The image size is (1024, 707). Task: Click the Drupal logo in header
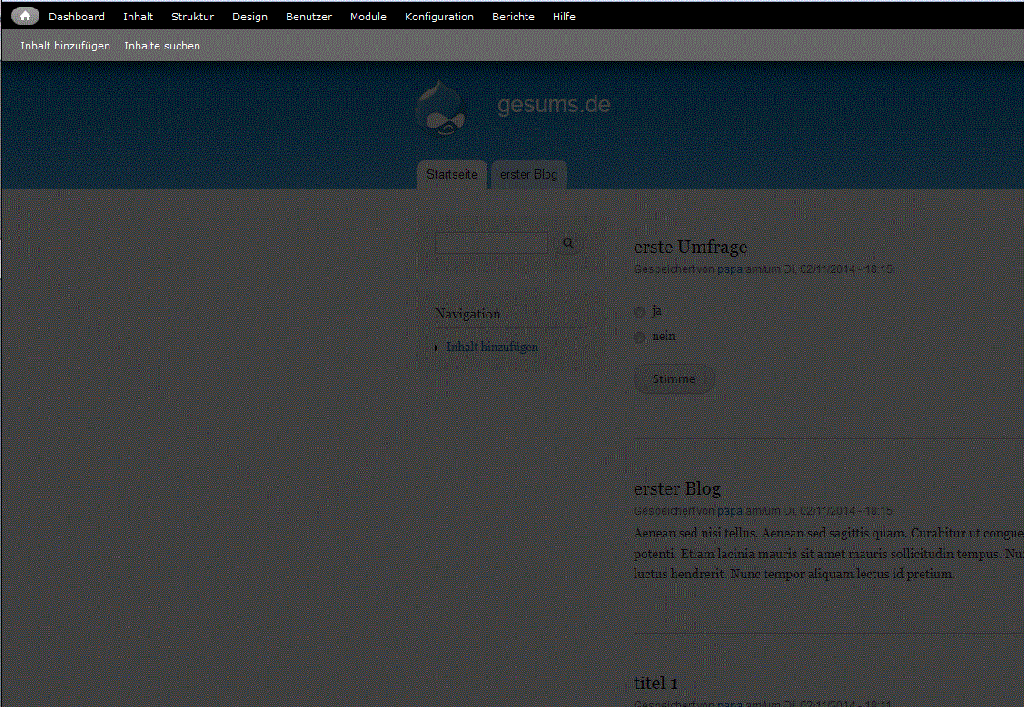coord(442,108)
